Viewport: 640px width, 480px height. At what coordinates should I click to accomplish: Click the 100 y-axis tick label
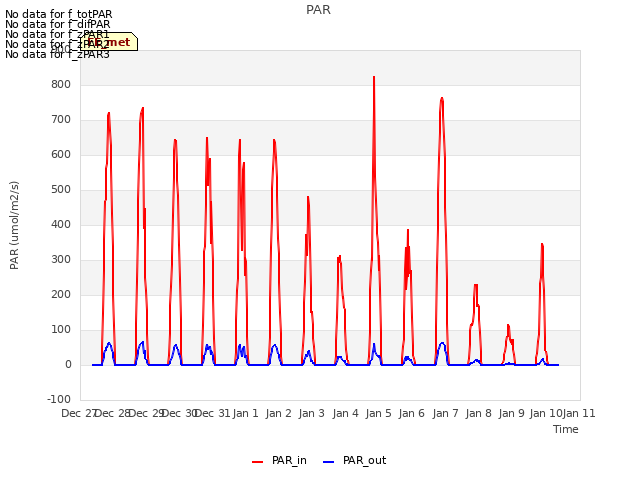coord(61,330)
